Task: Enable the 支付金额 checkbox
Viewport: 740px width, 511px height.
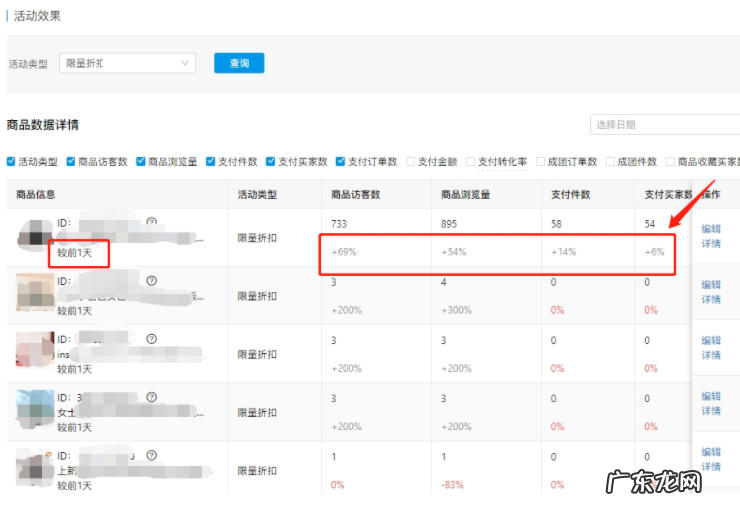Action: tap(410, 162)
